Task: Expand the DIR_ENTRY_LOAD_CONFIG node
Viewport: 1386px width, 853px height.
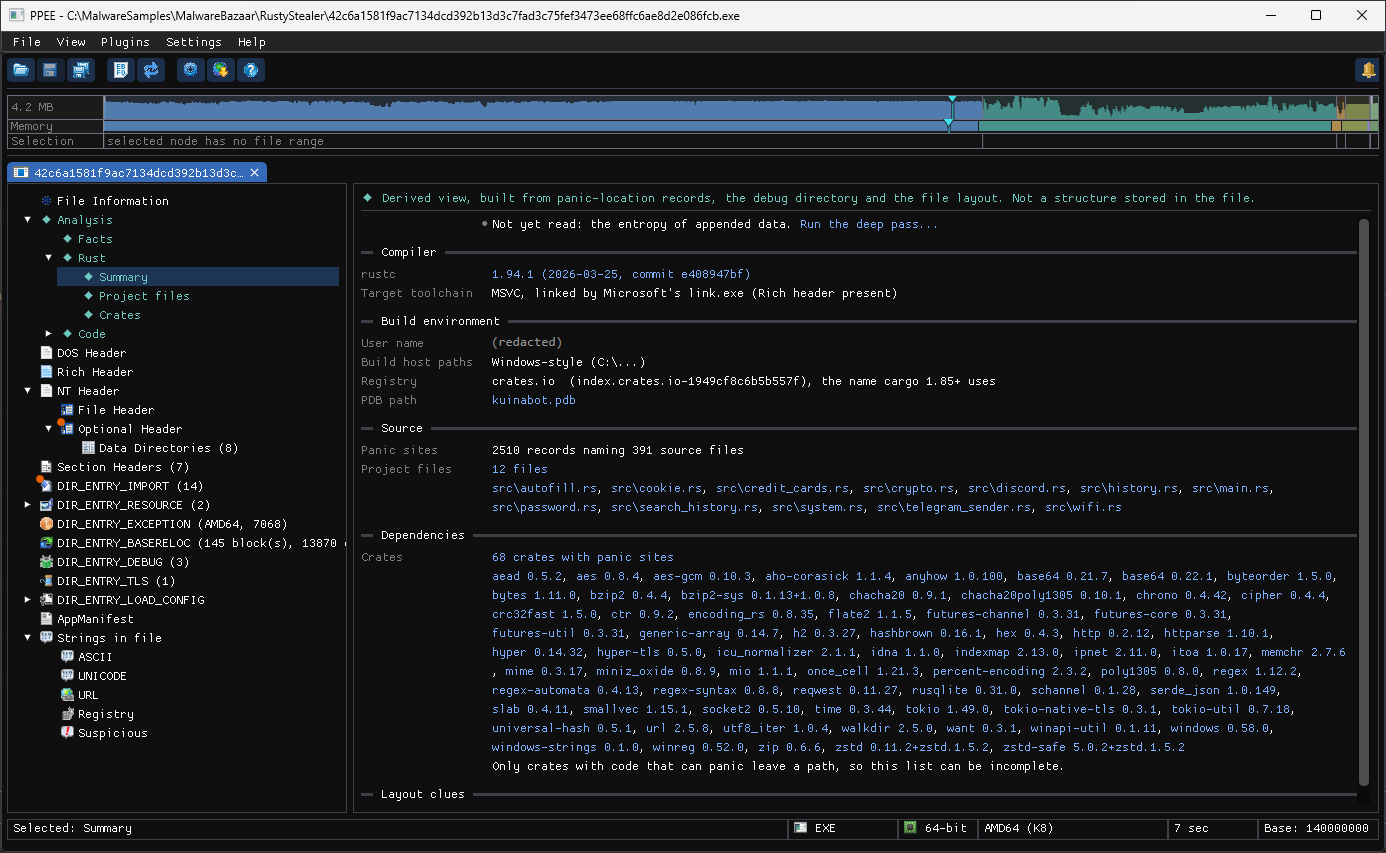Action: click(x=28, y=600)
